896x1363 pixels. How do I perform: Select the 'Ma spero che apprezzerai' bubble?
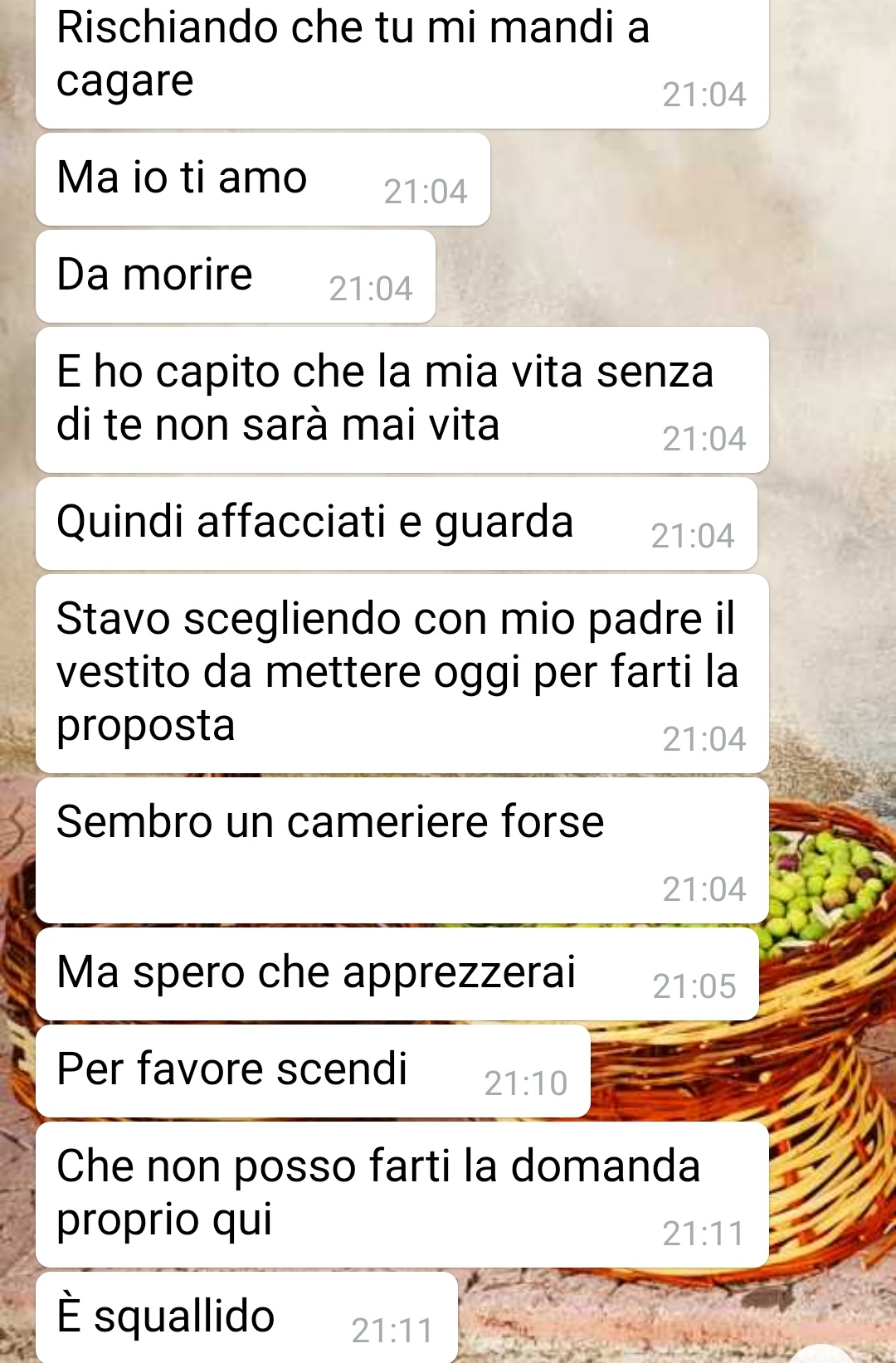click(x=397, y=974)
